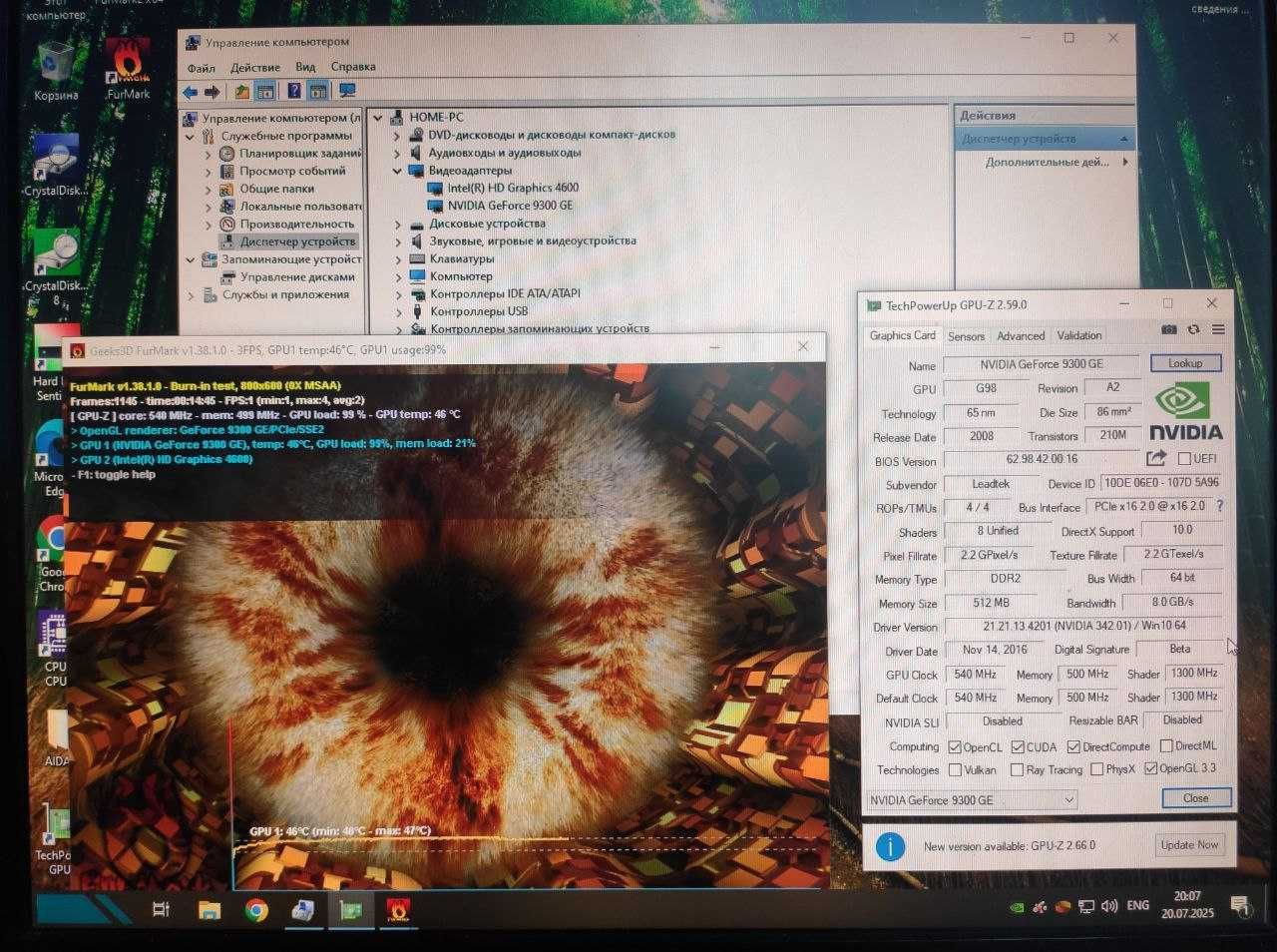Switch to FurMark via its taskbar icon
Screen dimensions: 1277x952
(x=397, y=910)
